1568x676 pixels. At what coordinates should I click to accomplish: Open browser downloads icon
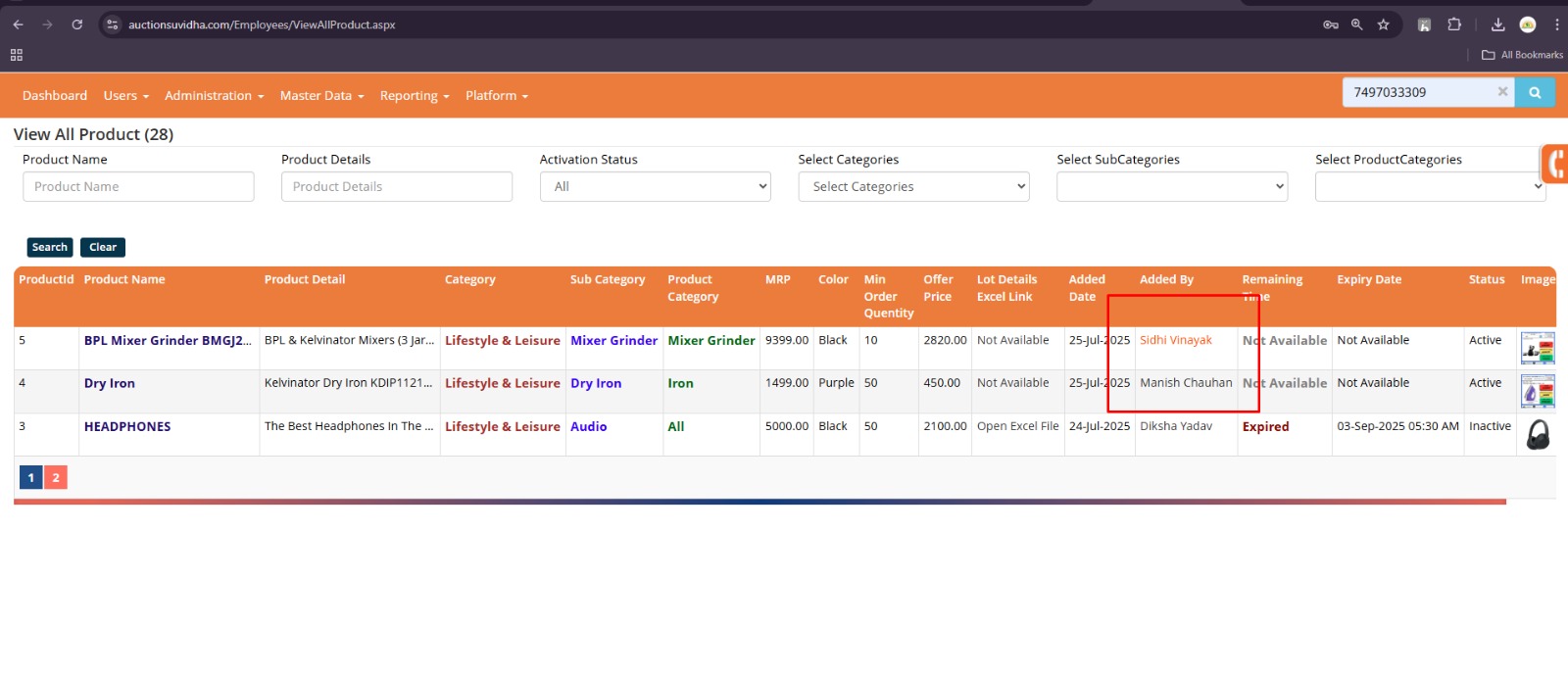pos(1497,24)
